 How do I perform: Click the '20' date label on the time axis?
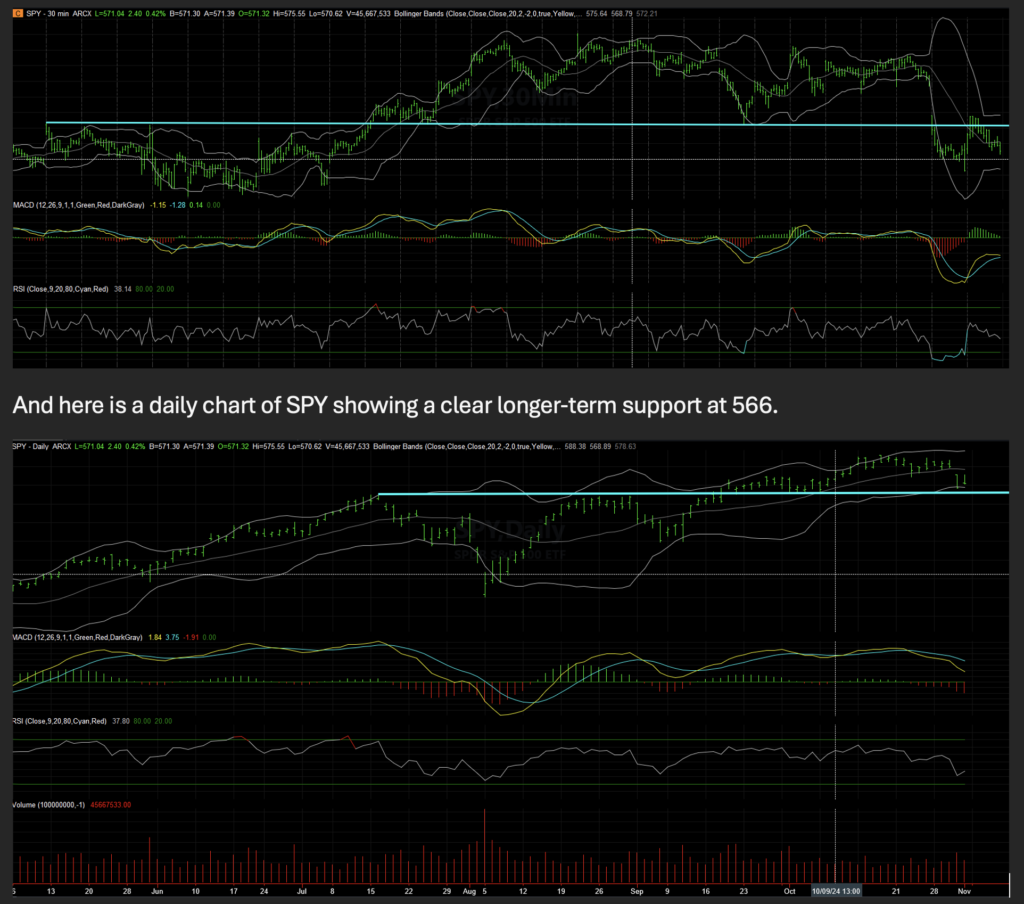click(89, 891)
